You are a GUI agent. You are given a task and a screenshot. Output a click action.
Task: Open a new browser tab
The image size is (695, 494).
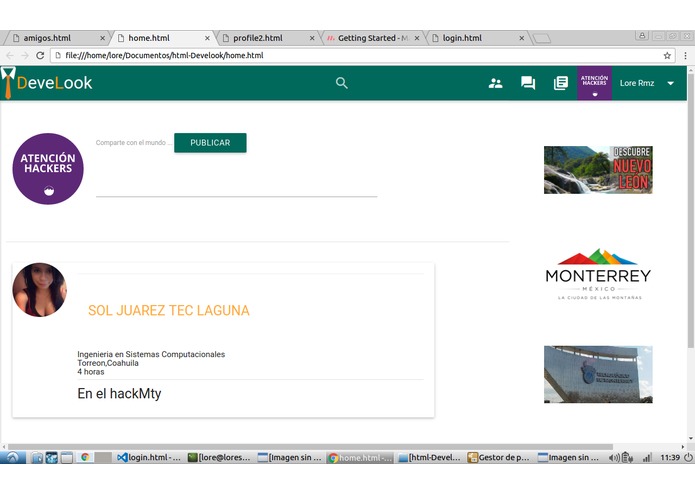coord(542,39)
